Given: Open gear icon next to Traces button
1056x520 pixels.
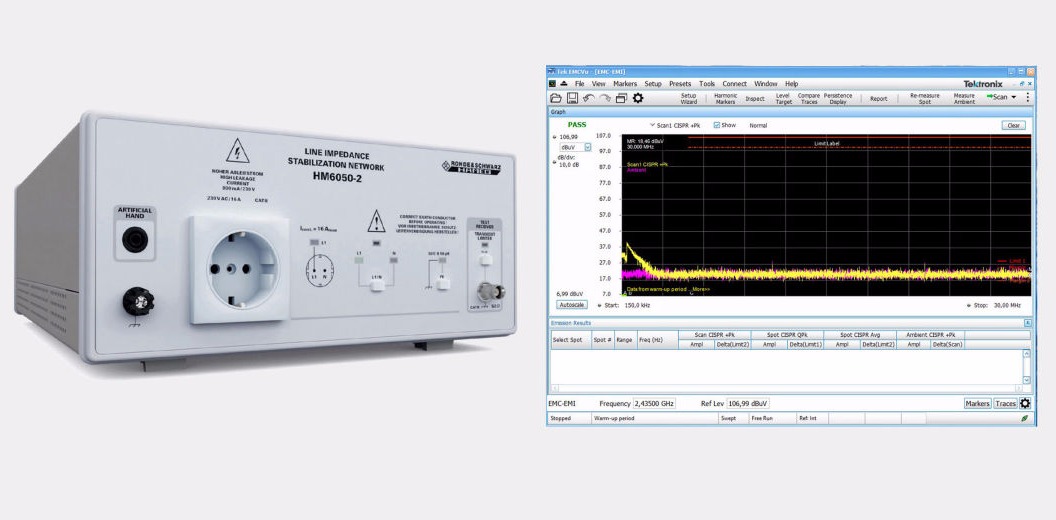Looking at the screenshot, I should click(x=1025, y=404).
